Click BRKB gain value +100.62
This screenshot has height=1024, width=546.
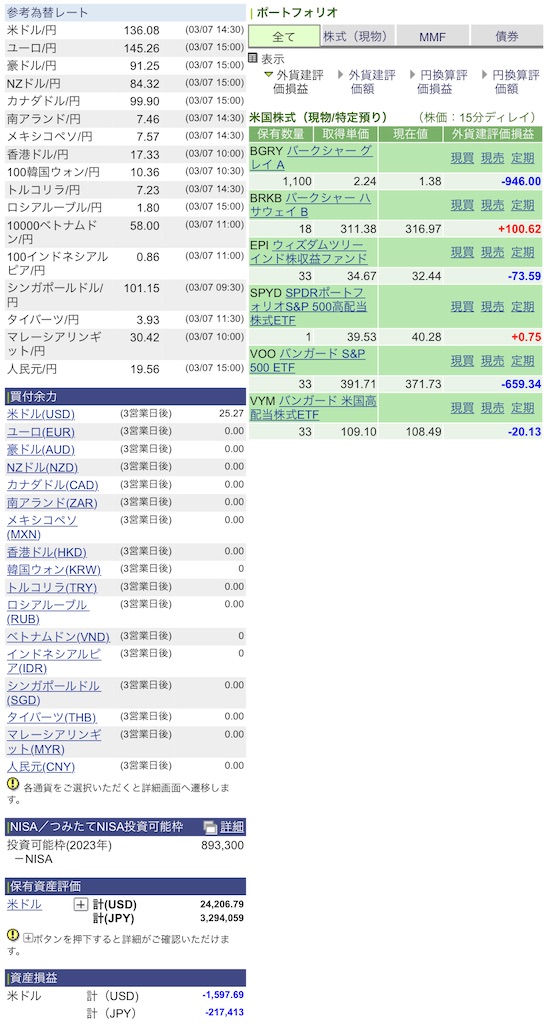point(520,229)
